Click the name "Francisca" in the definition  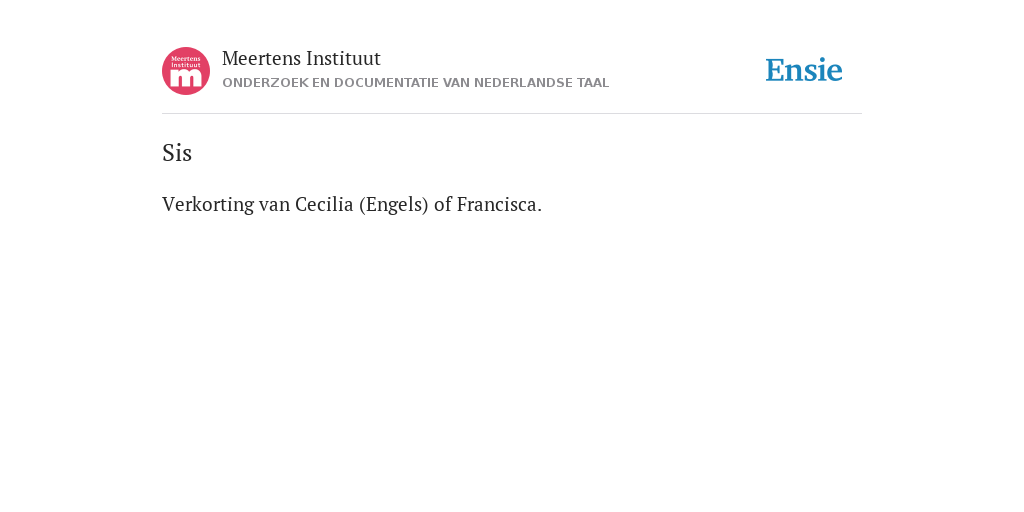(x=499, y=204)
